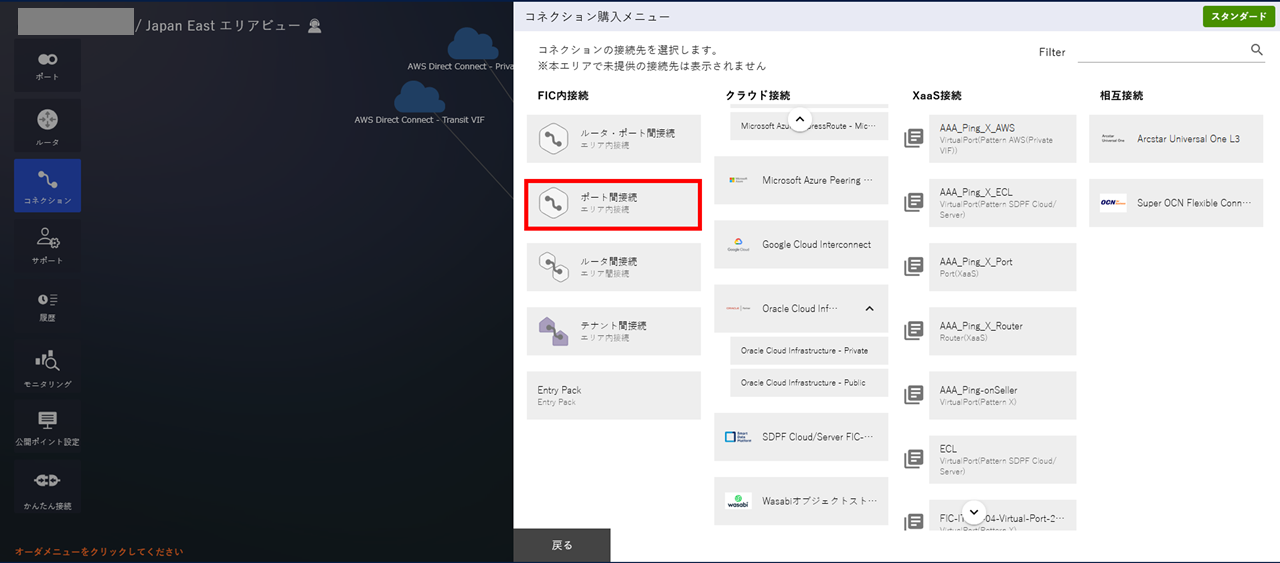Open the サポート sidebar menu
Screen dimensions: 1280x563
pyautogui.click(x=47, y=246)
